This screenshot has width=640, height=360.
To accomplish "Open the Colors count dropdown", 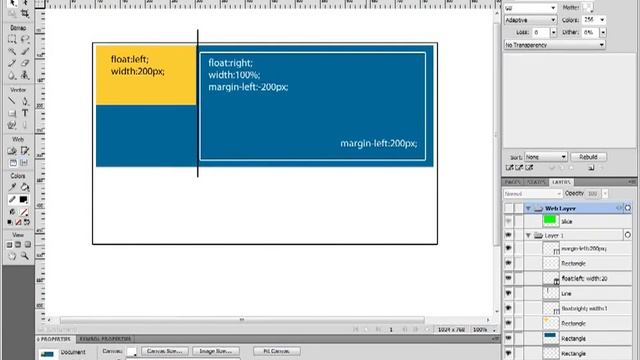I will [x=602, y=20].
